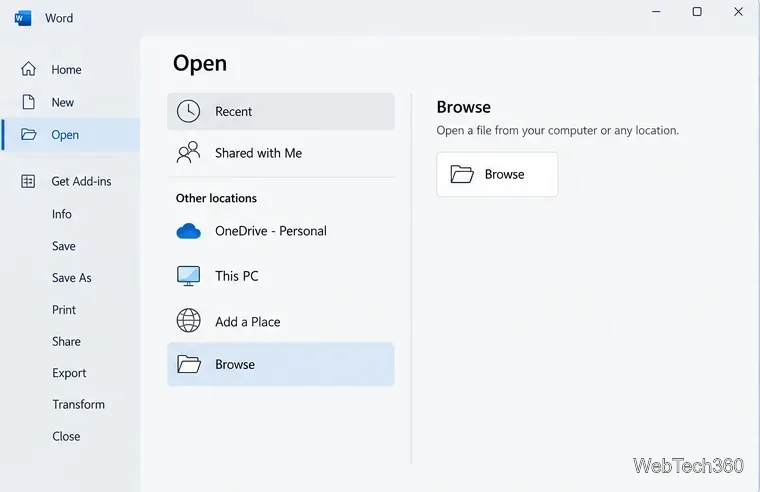Screen dimensions: 760x492
Task: Maximize the Word window
Action: (697, 12)
